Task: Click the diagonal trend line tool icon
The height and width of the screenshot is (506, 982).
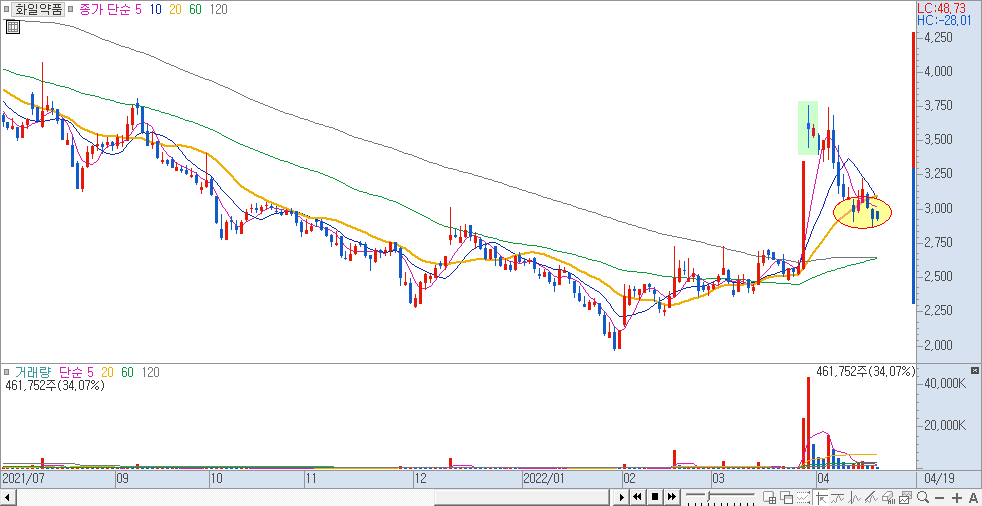Action: coord(871,498)
